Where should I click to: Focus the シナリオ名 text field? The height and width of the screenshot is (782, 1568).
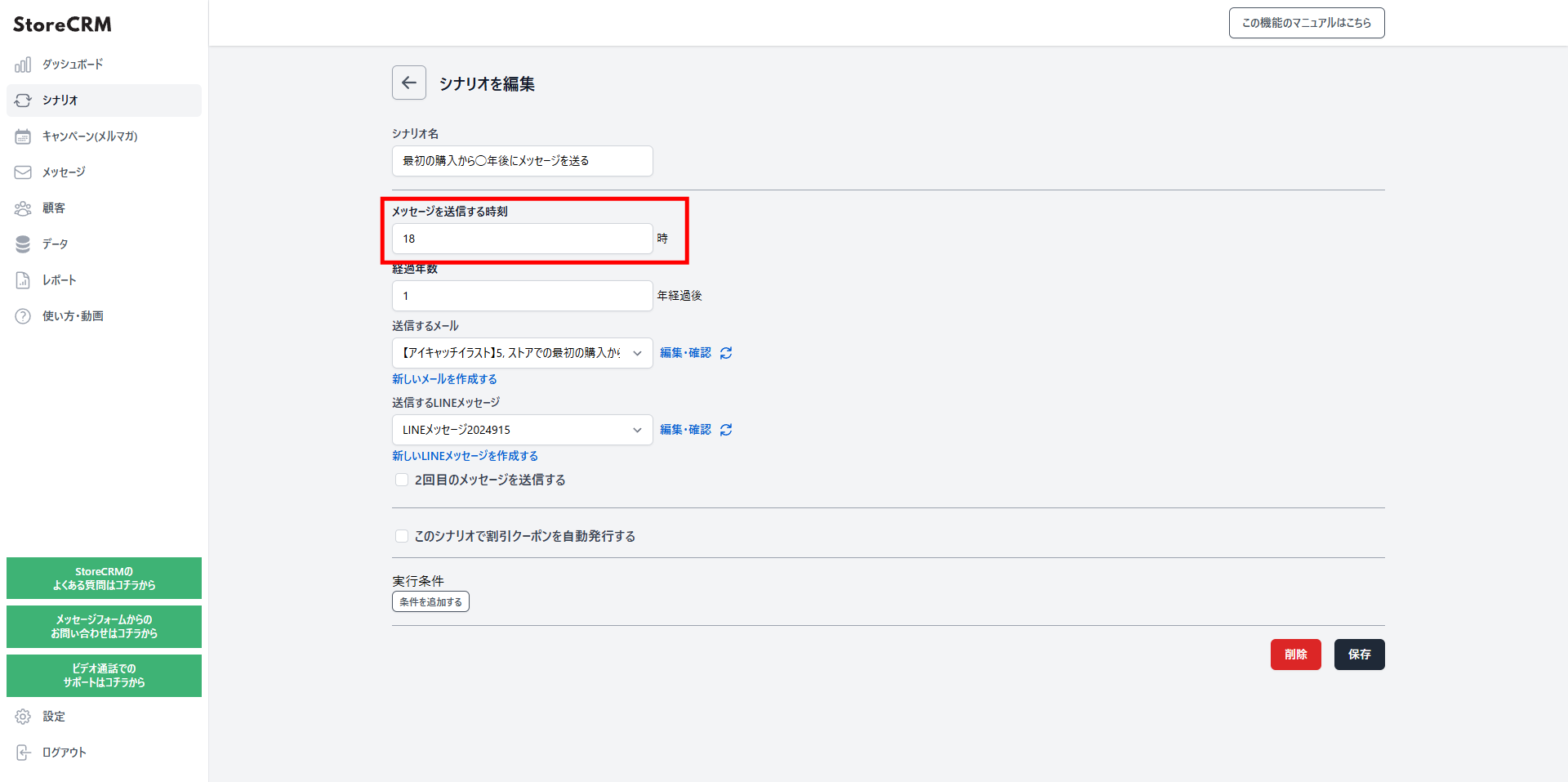[523, 161]
